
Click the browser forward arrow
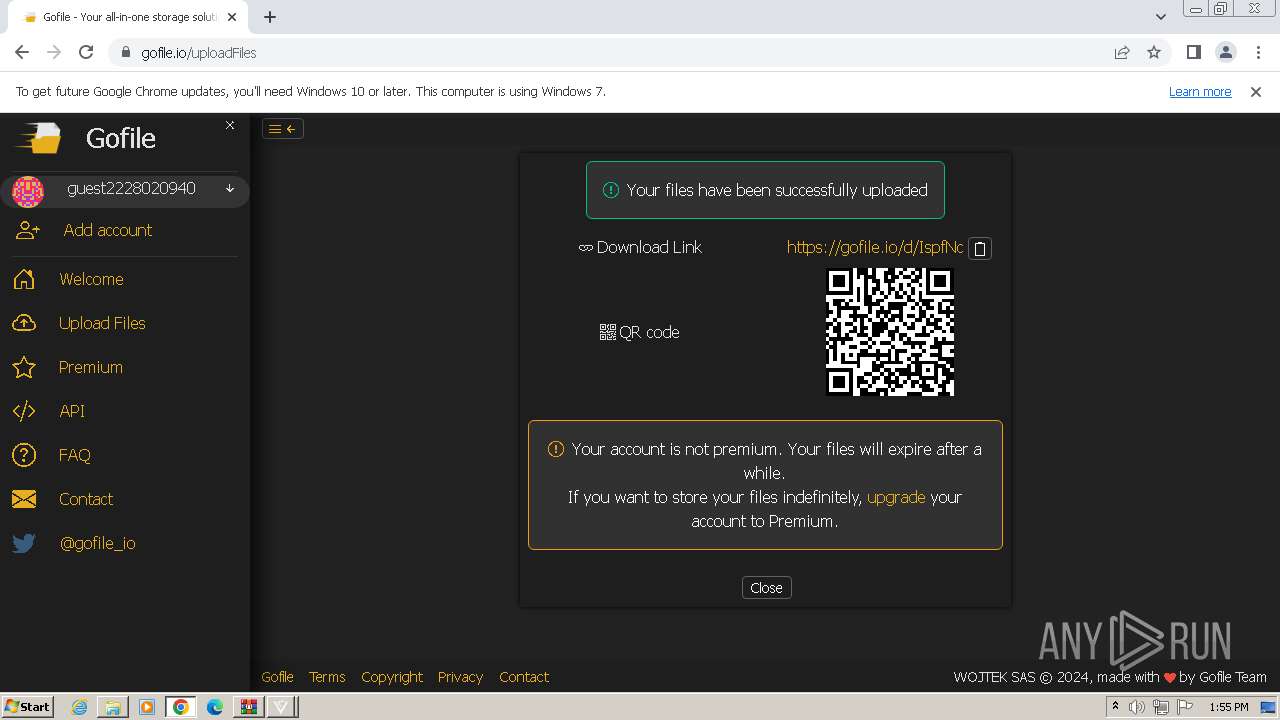point(54,52)
